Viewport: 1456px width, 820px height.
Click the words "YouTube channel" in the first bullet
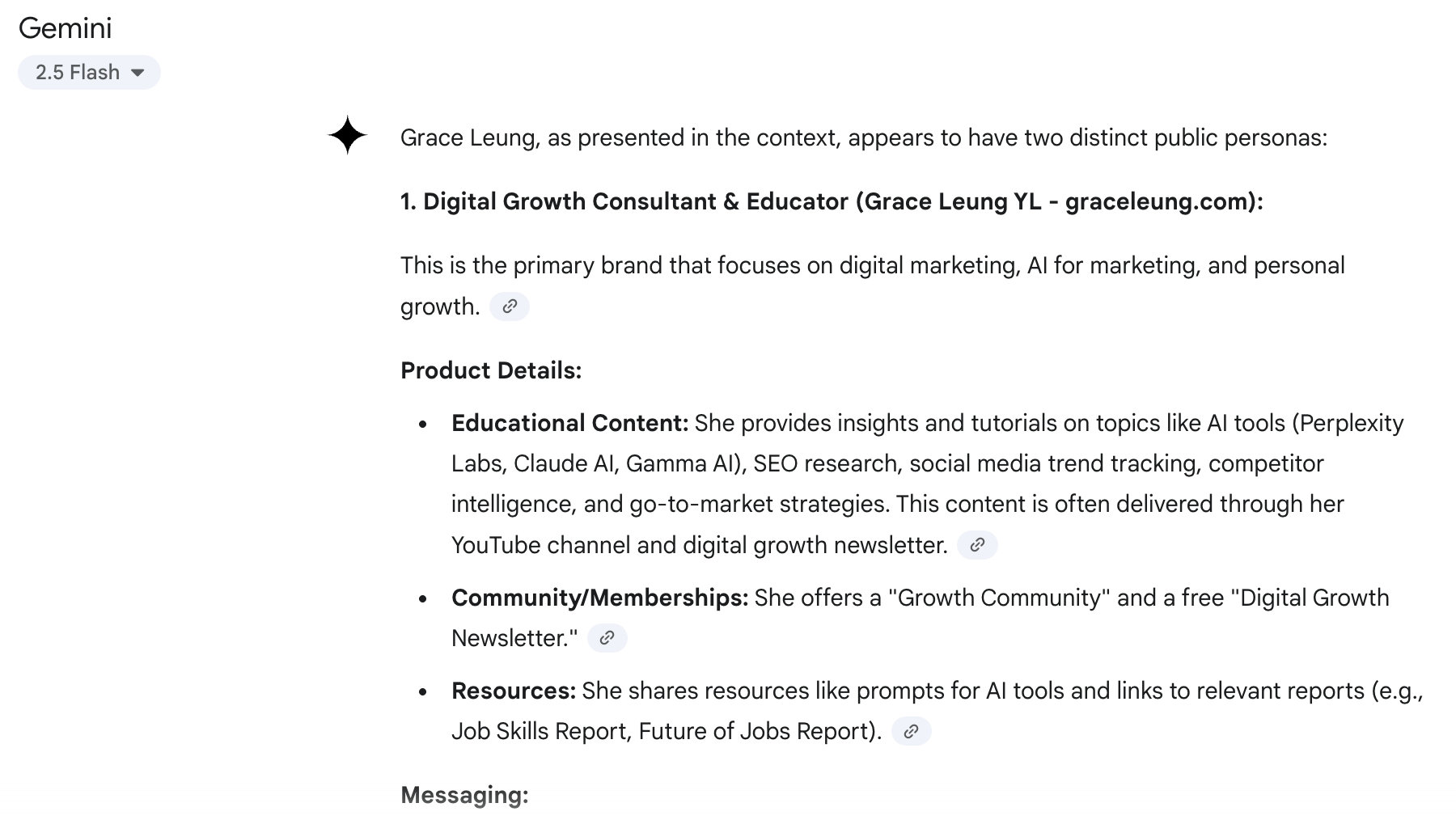[540, 545]
